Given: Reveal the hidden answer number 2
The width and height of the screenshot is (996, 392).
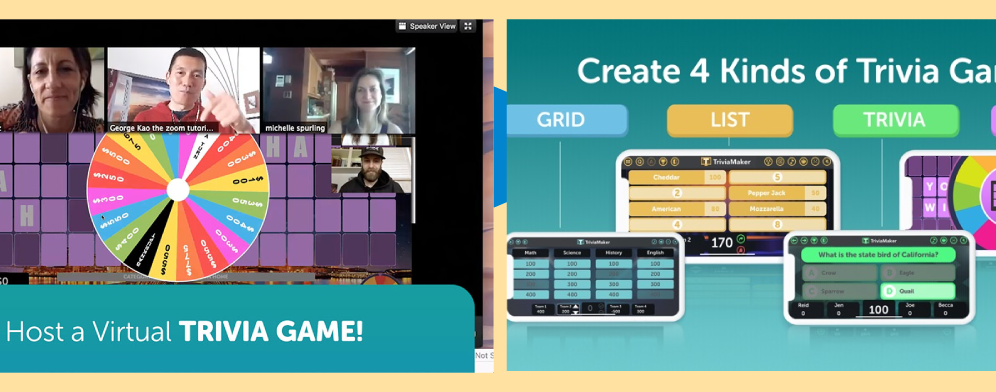Looking at the screenshot, I should click(x=677, y=193).
